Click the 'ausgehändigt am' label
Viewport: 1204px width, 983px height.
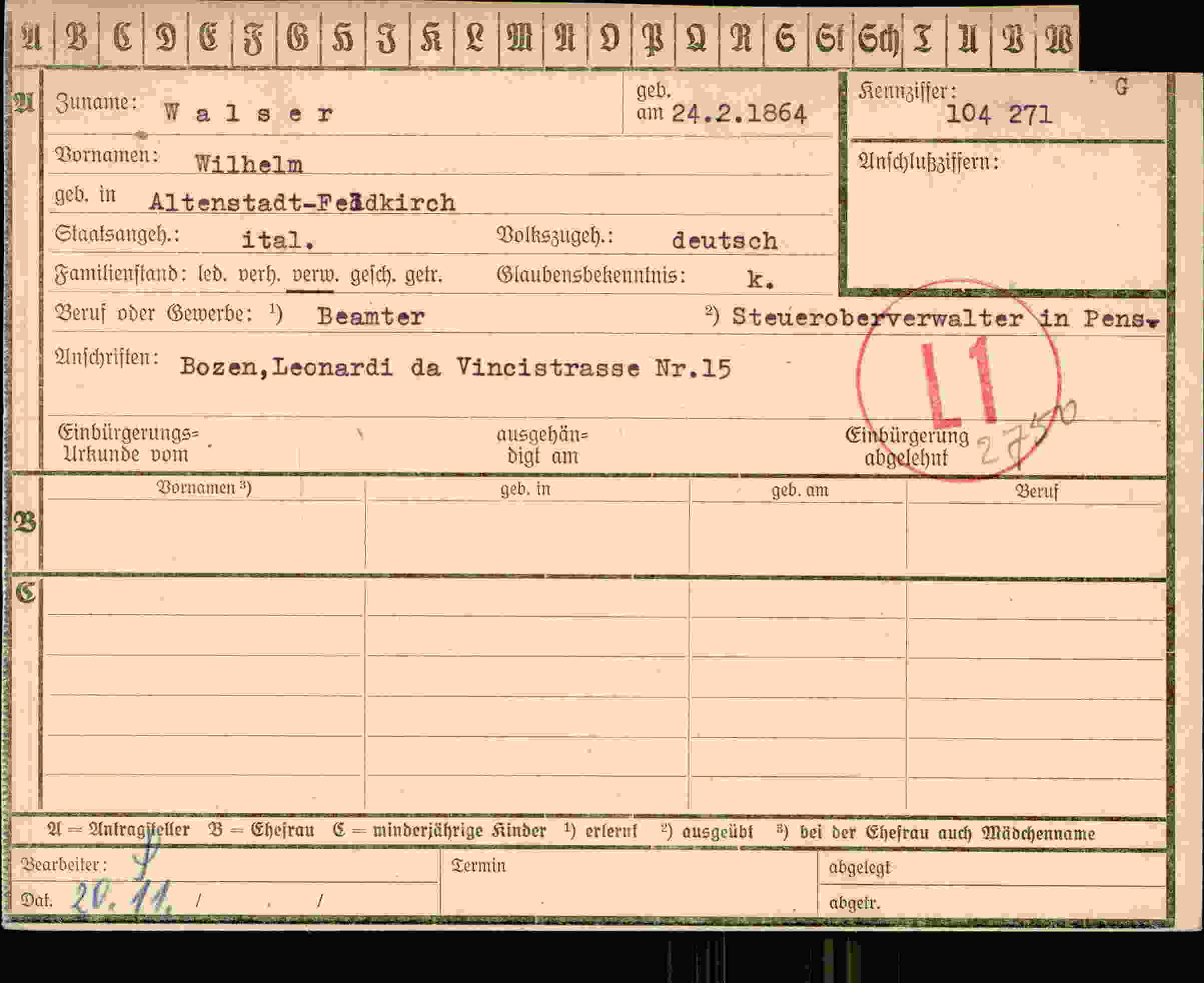click(x=542, y=445)
